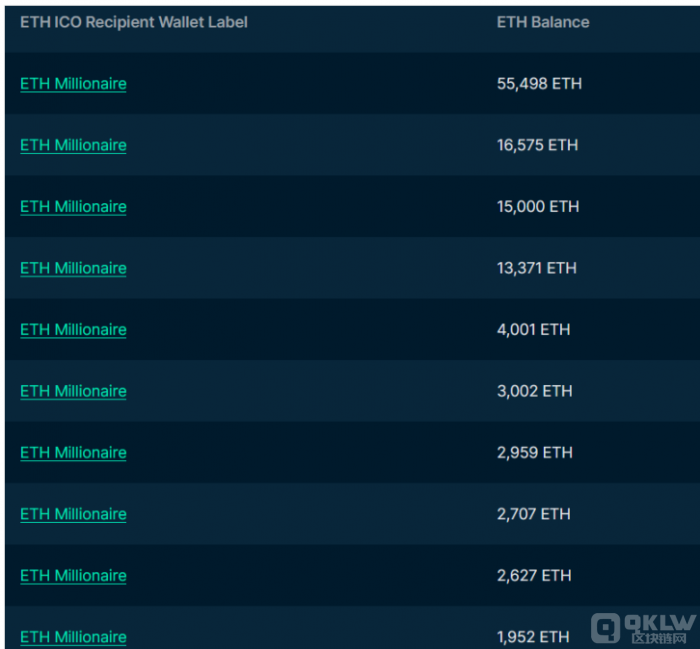
Task: Open ETH Millionaire link with 13,371 ETH
Action: tap(73, 268)
